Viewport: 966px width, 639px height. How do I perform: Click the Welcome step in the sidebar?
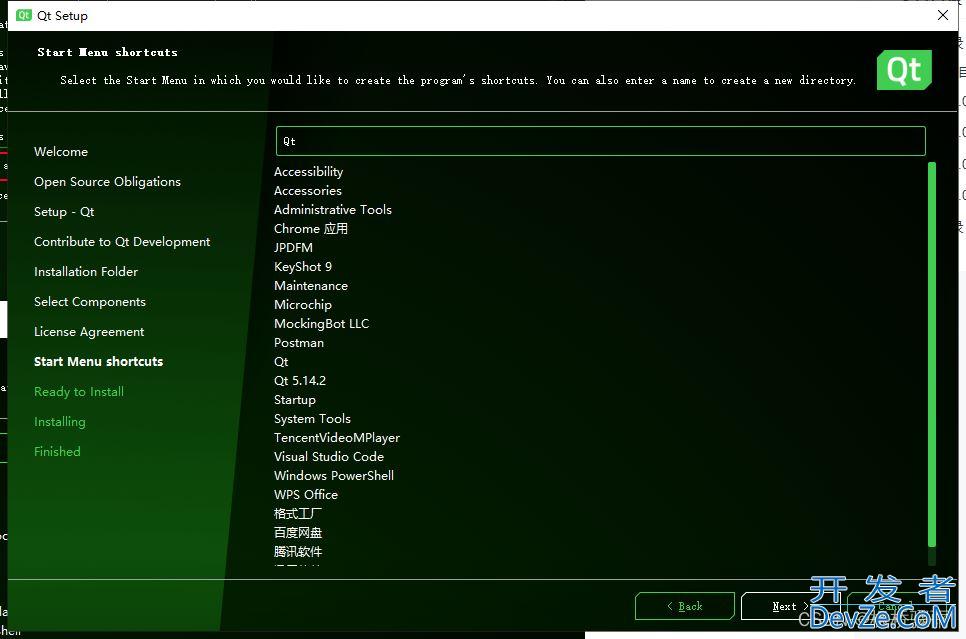coord(61,152)
